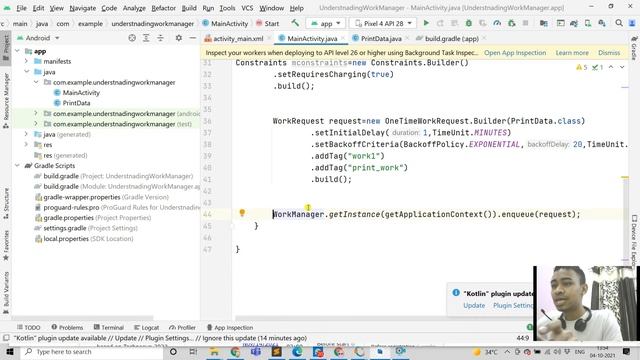This screenshot has height=360, width=640.
Task: Expand the res folder
Action: point(27,144)
